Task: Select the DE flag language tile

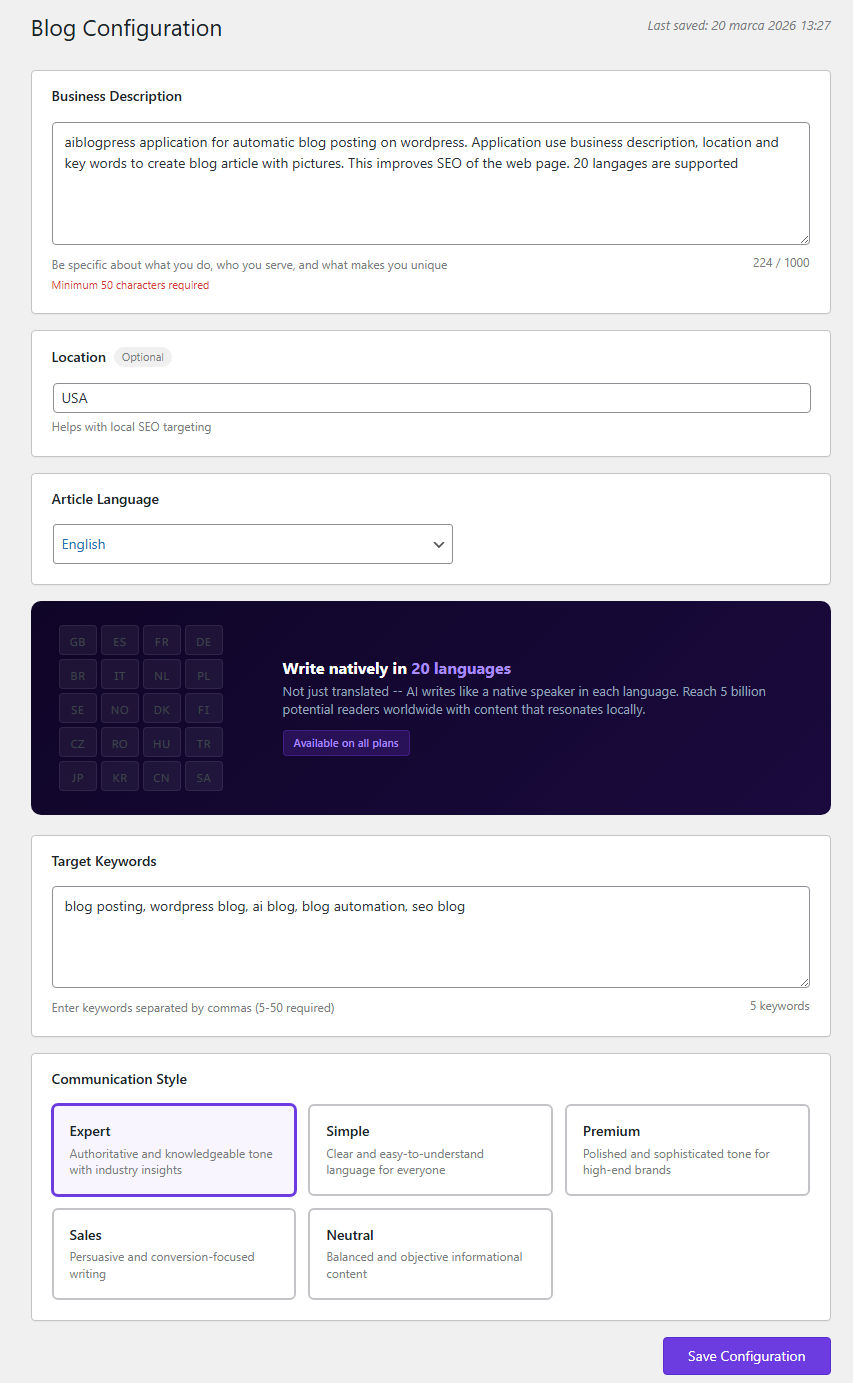Action: coord(203,640)
